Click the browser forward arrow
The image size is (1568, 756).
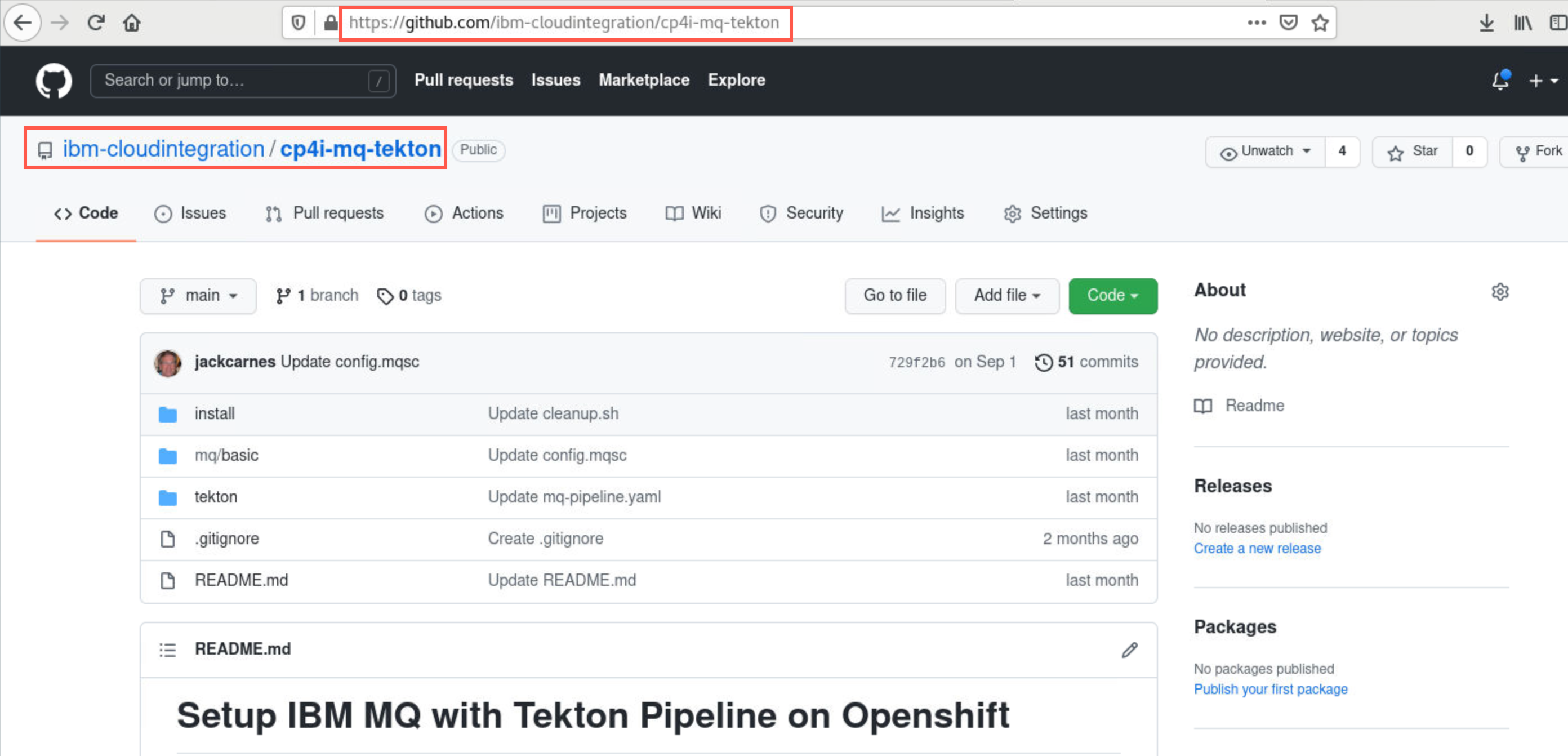pos(60,23)
